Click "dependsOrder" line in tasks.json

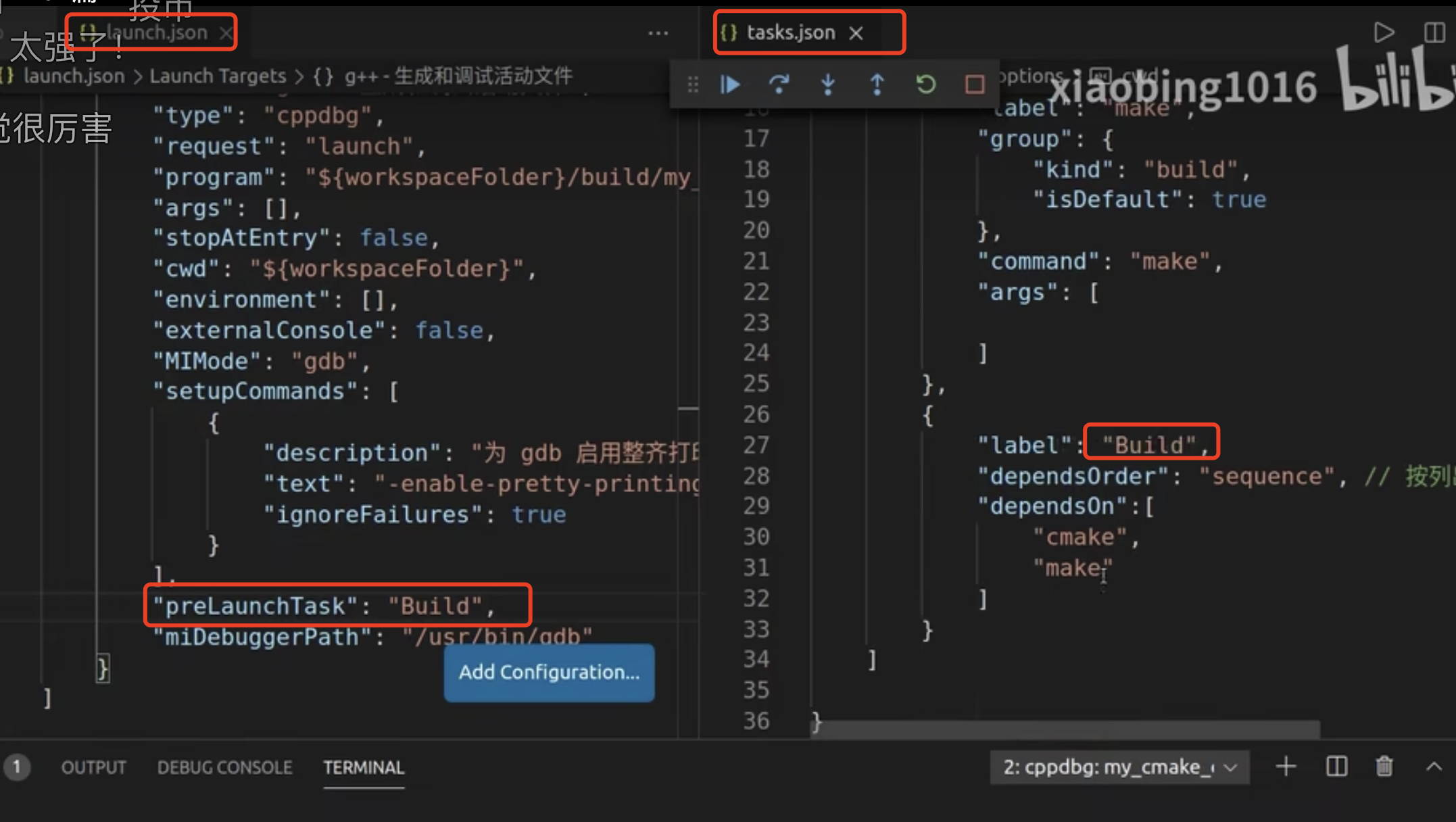click(1161, 476)
